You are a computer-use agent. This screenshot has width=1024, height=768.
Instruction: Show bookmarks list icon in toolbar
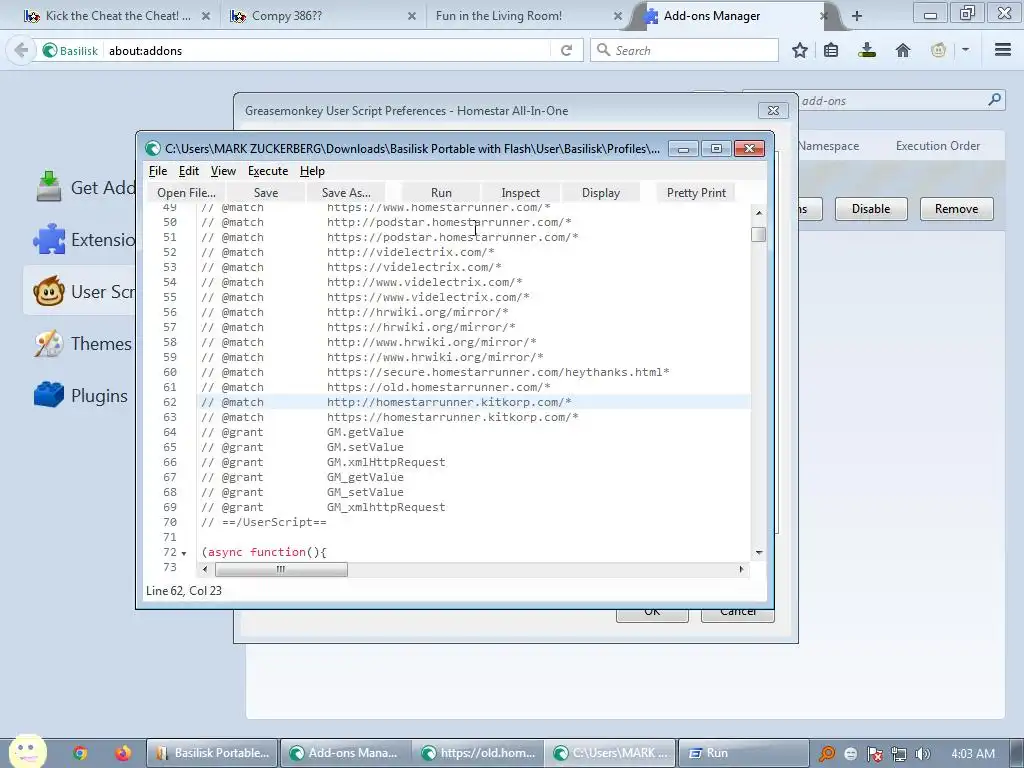tap(831, 50)
